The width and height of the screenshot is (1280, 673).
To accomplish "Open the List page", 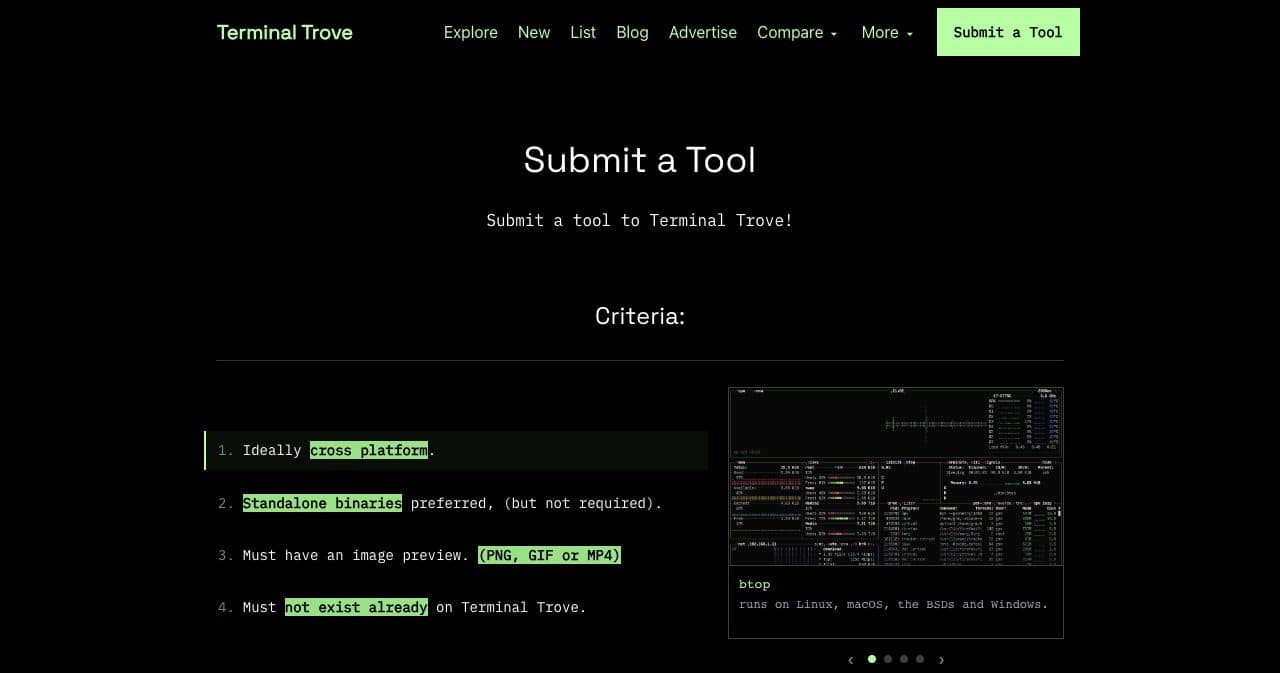I will 583,32.
